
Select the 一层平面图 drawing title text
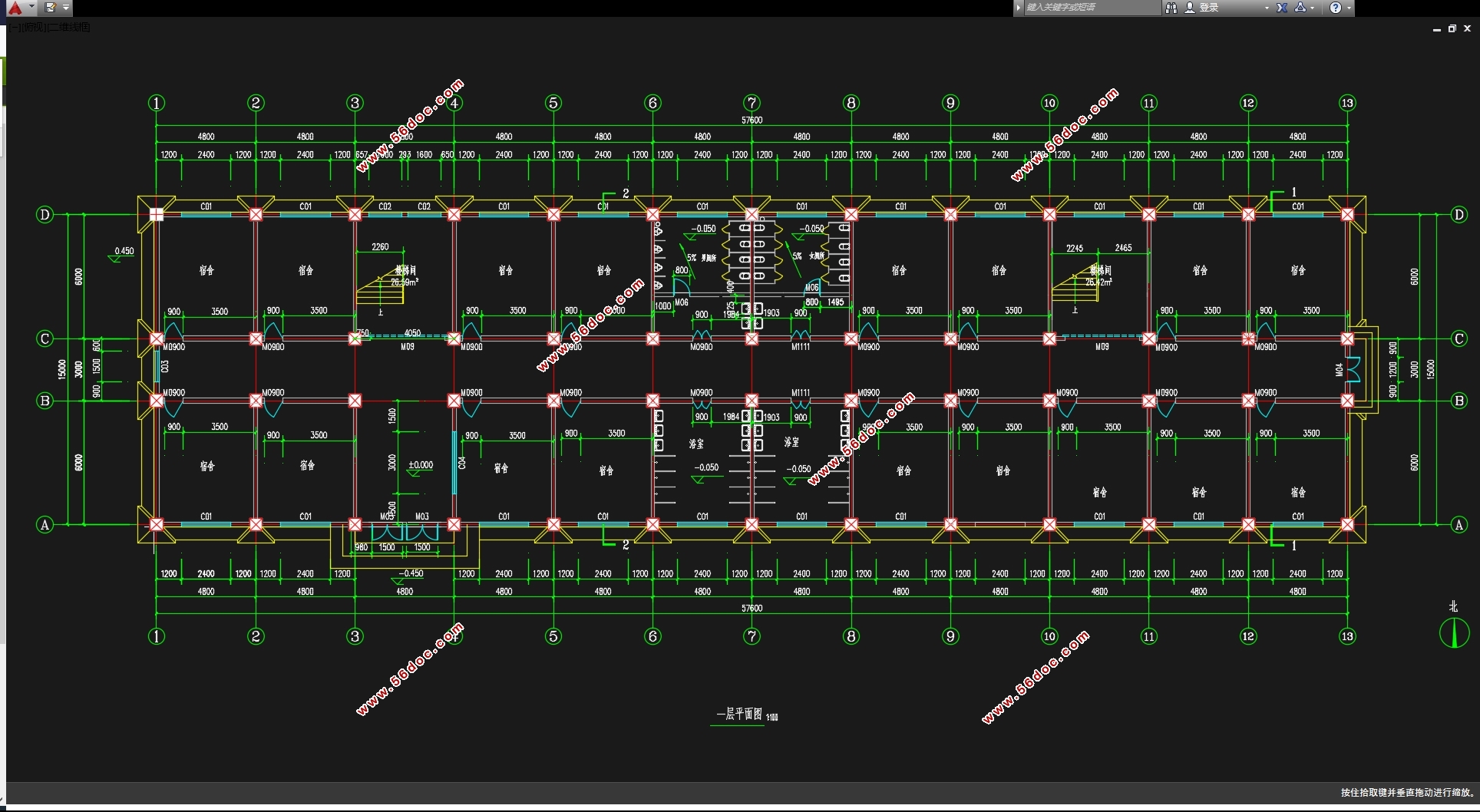point(739,714)
